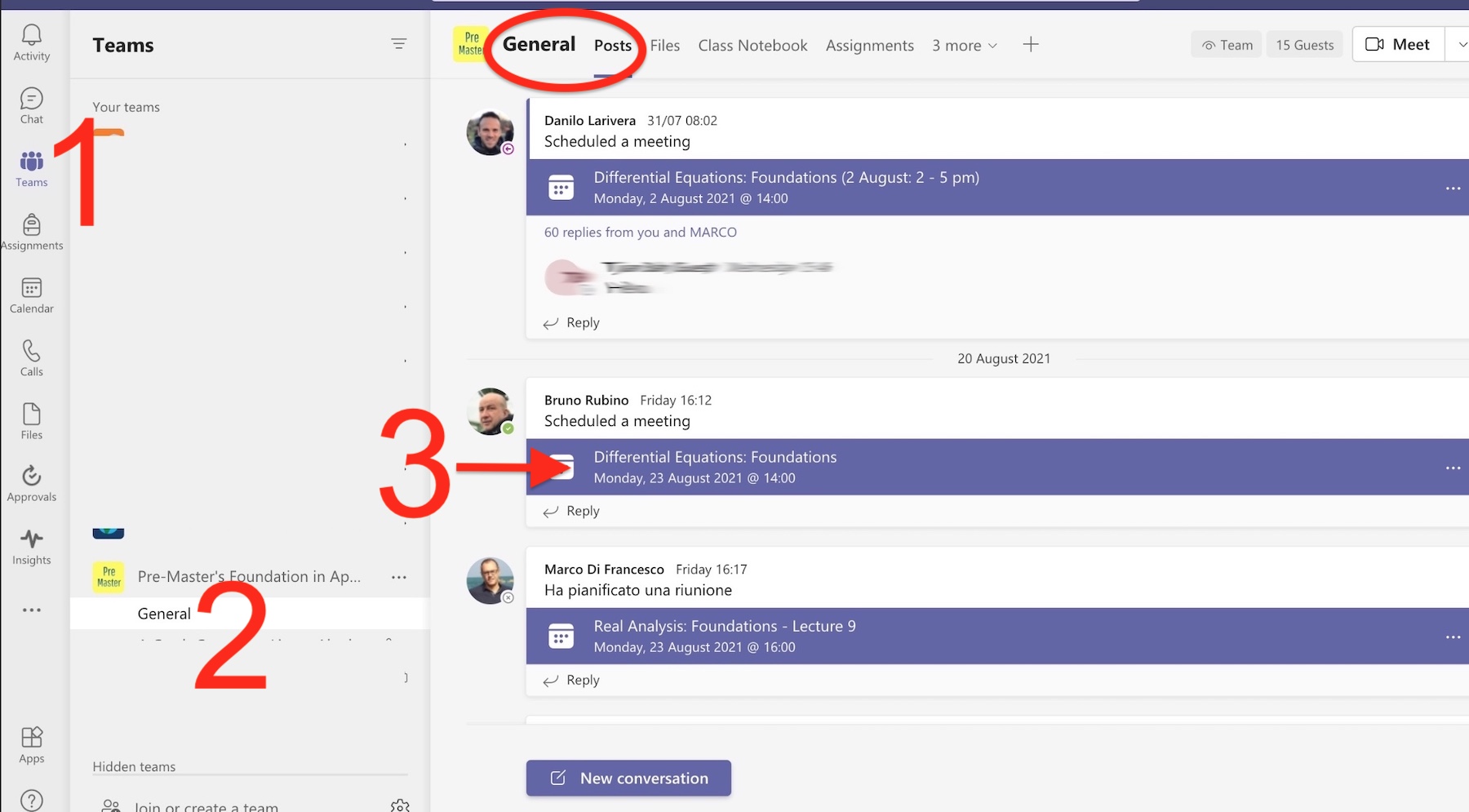This screenshot has width=1469, height=812.
Task: Select the Teams icon in left rail
Action: tap(31, 169)
